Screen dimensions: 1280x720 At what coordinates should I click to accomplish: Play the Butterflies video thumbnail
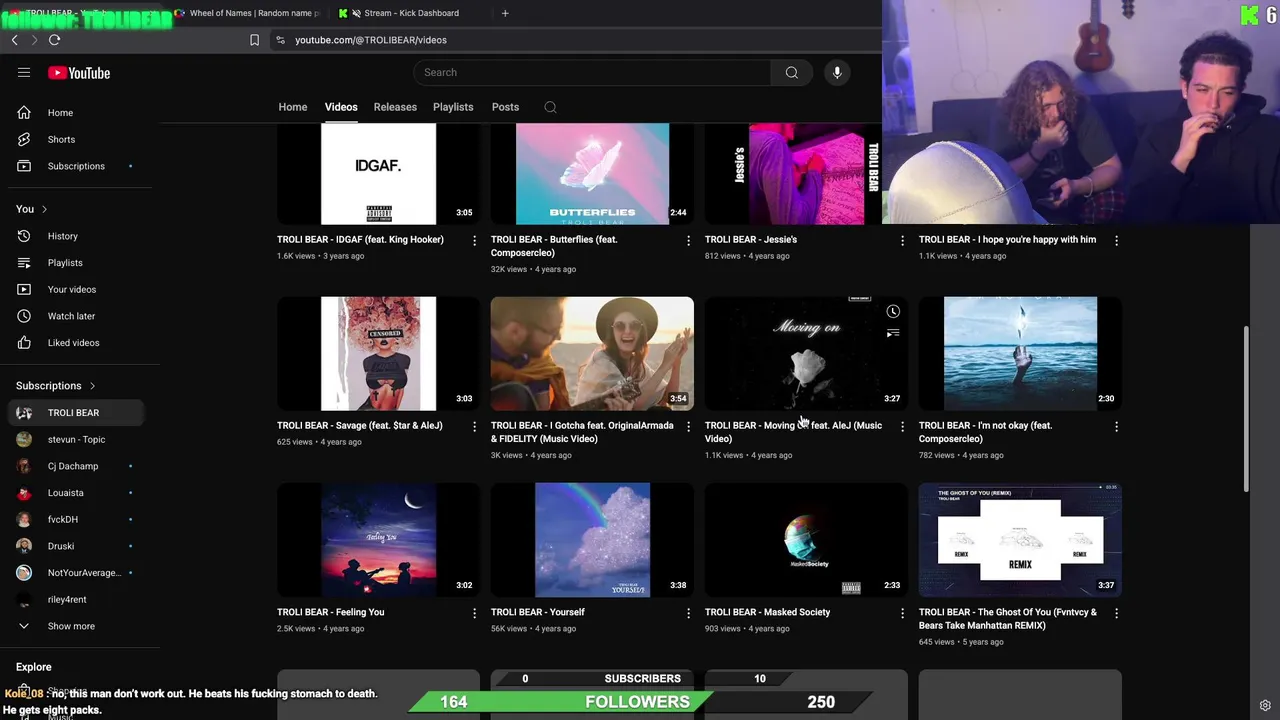592,174
